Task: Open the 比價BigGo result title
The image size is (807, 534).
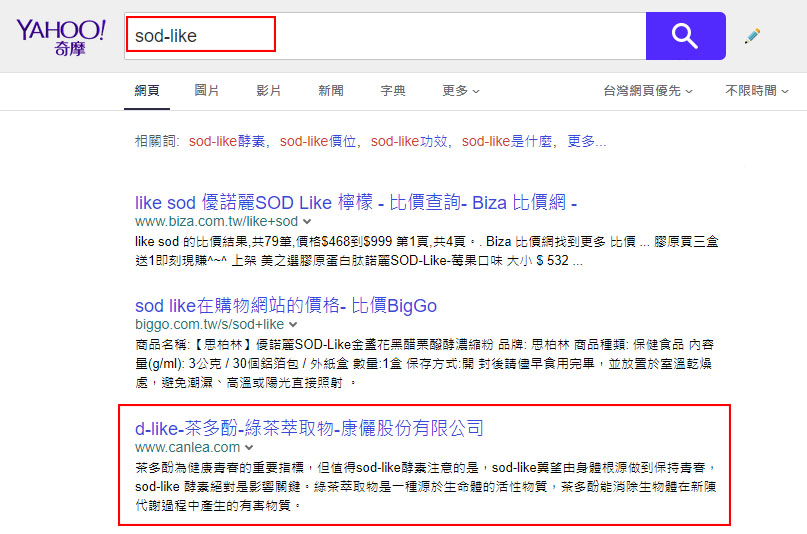Action: (286, 306)
